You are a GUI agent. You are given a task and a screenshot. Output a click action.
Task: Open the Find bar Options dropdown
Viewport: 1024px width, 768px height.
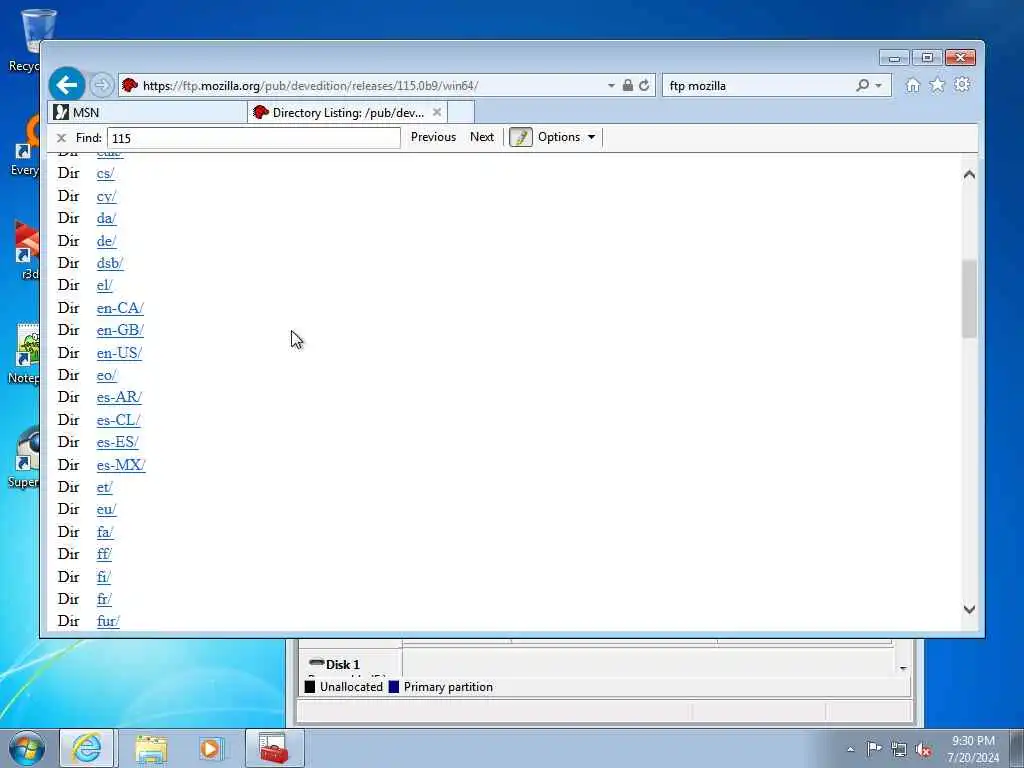(566, 137)
